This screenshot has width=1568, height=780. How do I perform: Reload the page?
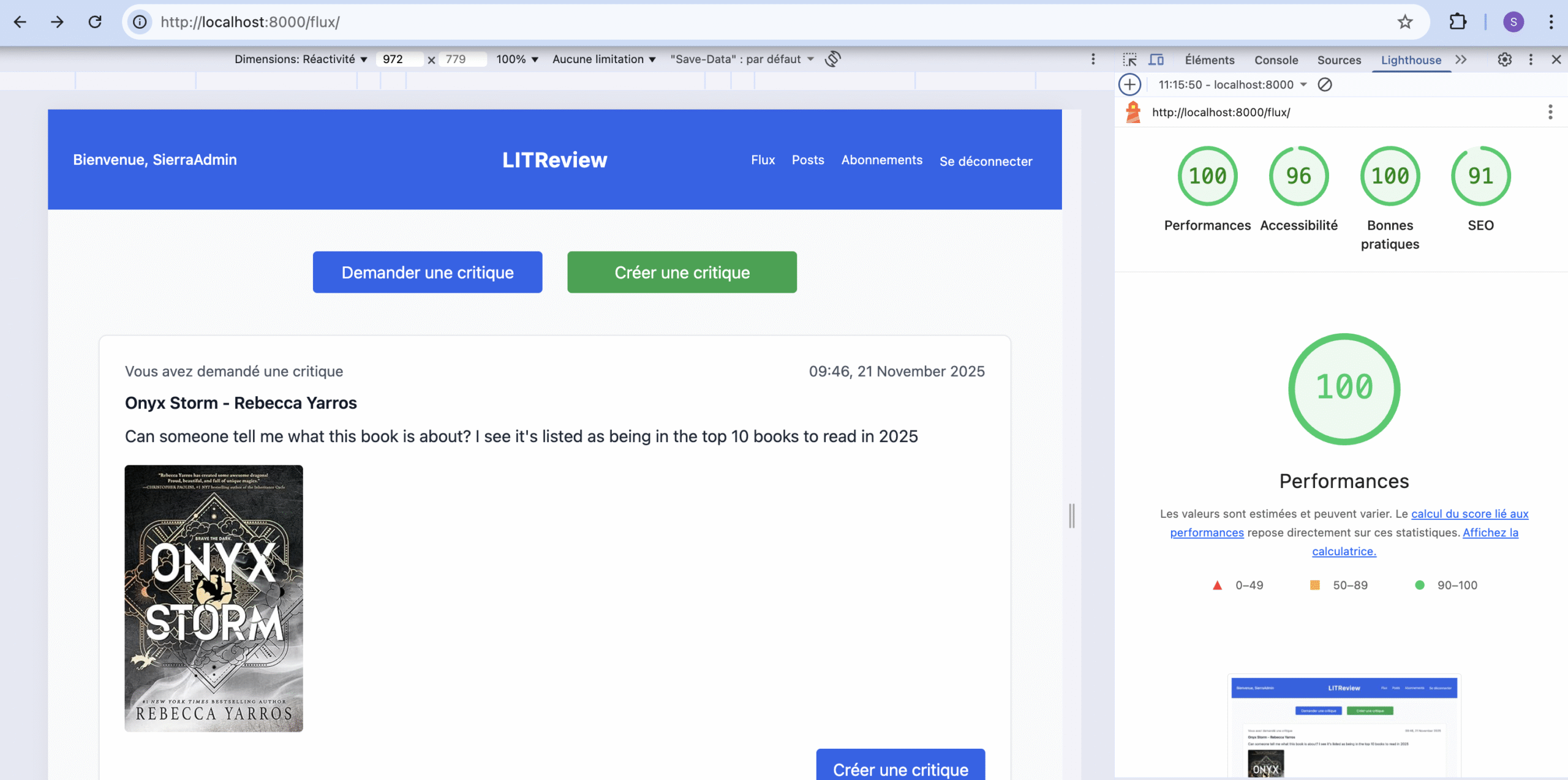(x=95, y=22)
